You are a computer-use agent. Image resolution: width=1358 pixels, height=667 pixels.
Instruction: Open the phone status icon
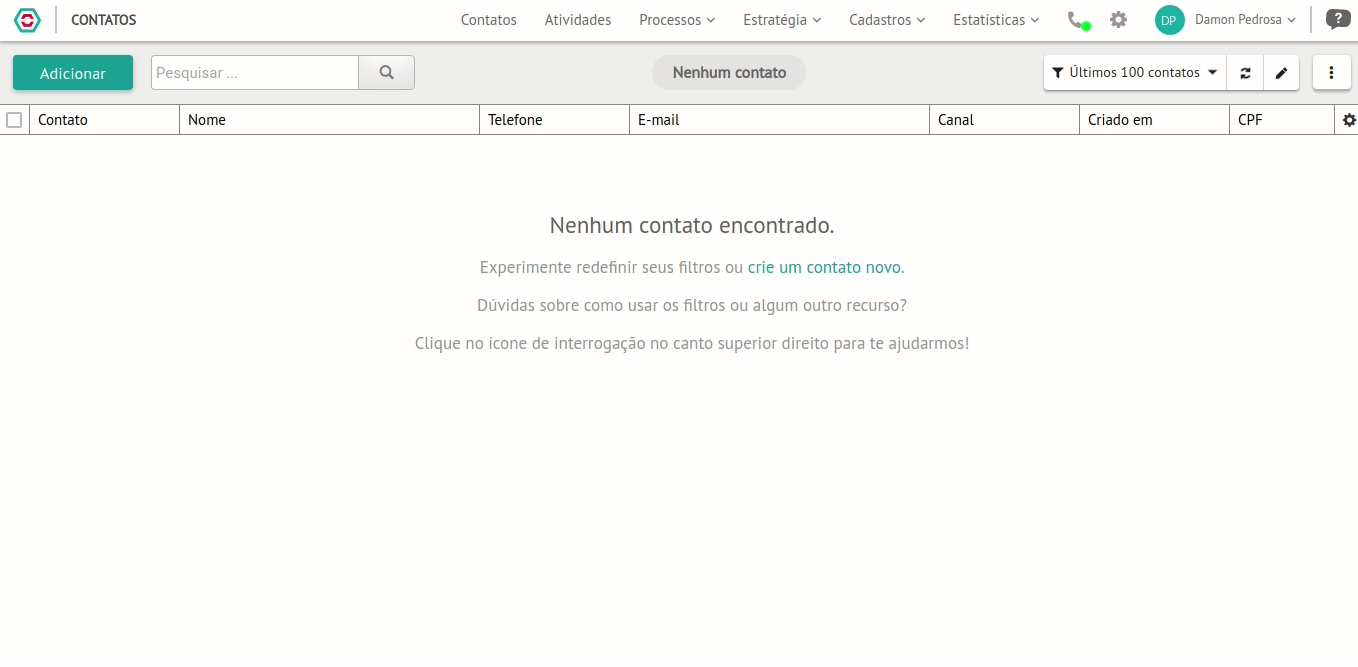(1078, 20)
